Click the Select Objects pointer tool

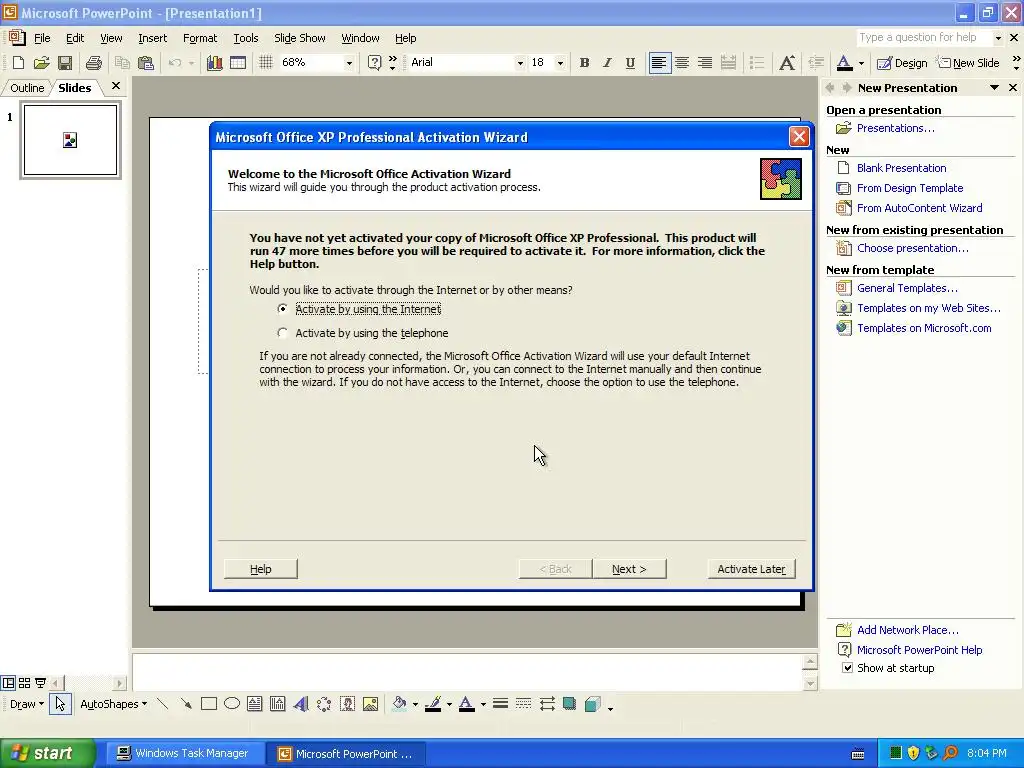coord(60,704)
